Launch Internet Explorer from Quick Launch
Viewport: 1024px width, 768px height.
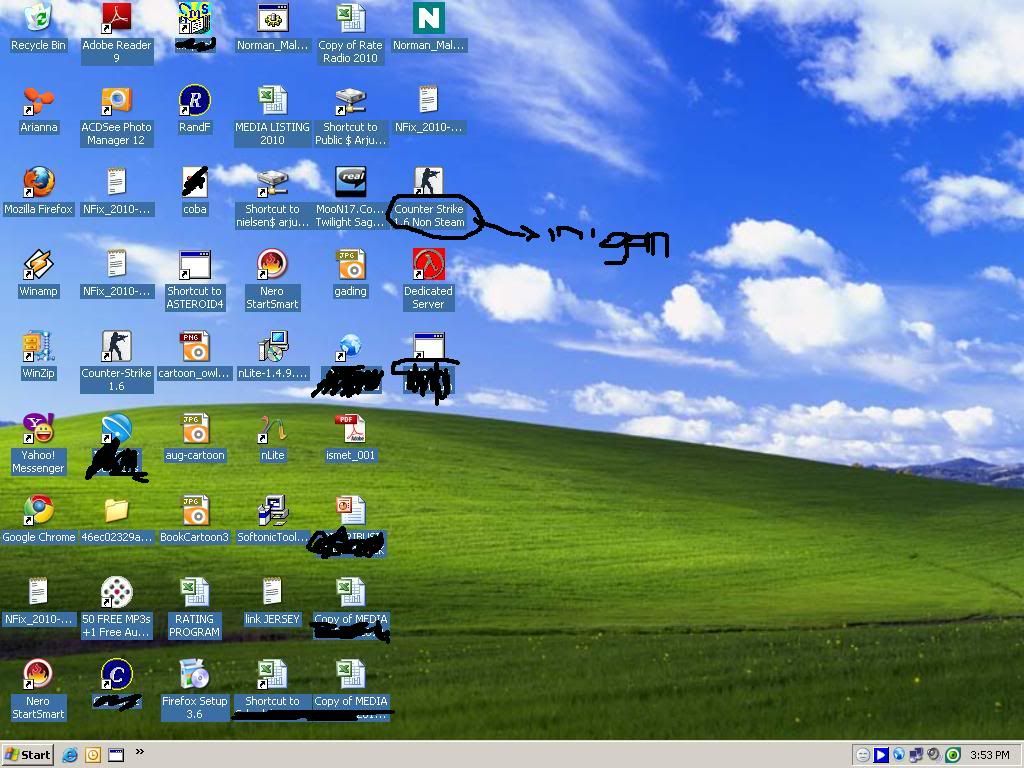coord(70,755)
